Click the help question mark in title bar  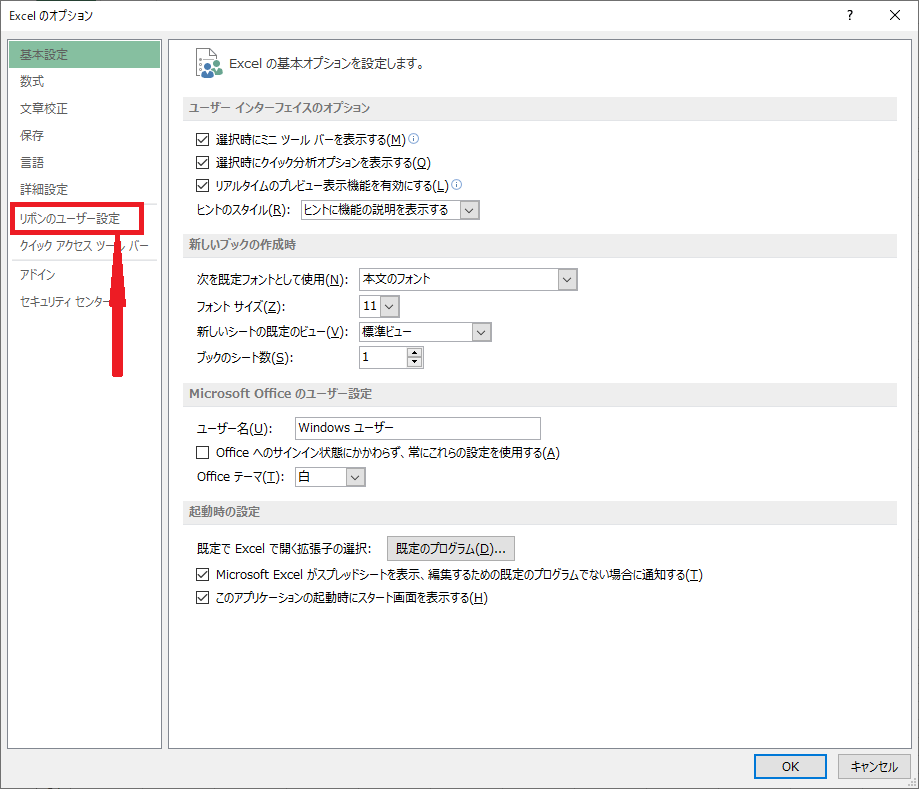(x=850, y=15)
